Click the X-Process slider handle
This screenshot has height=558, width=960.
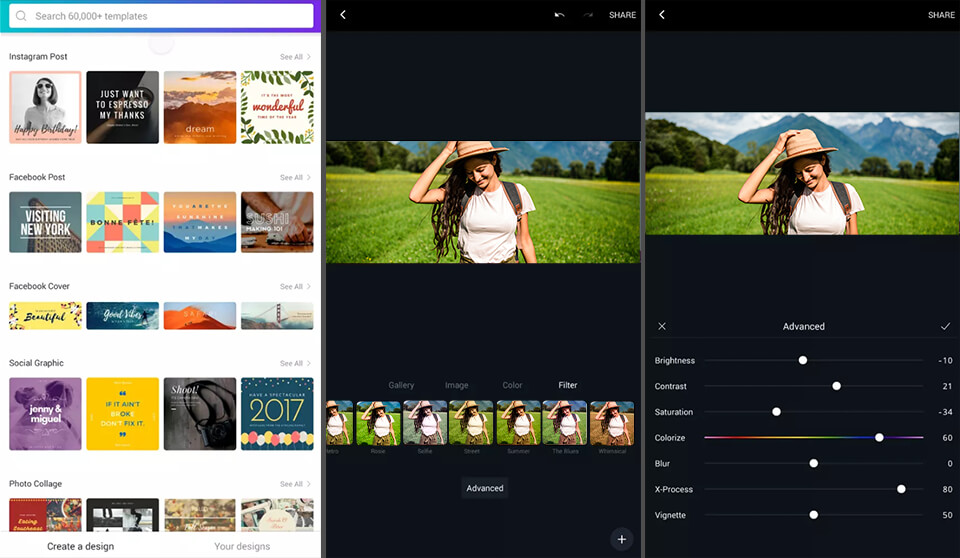click(x=901, y=489)
